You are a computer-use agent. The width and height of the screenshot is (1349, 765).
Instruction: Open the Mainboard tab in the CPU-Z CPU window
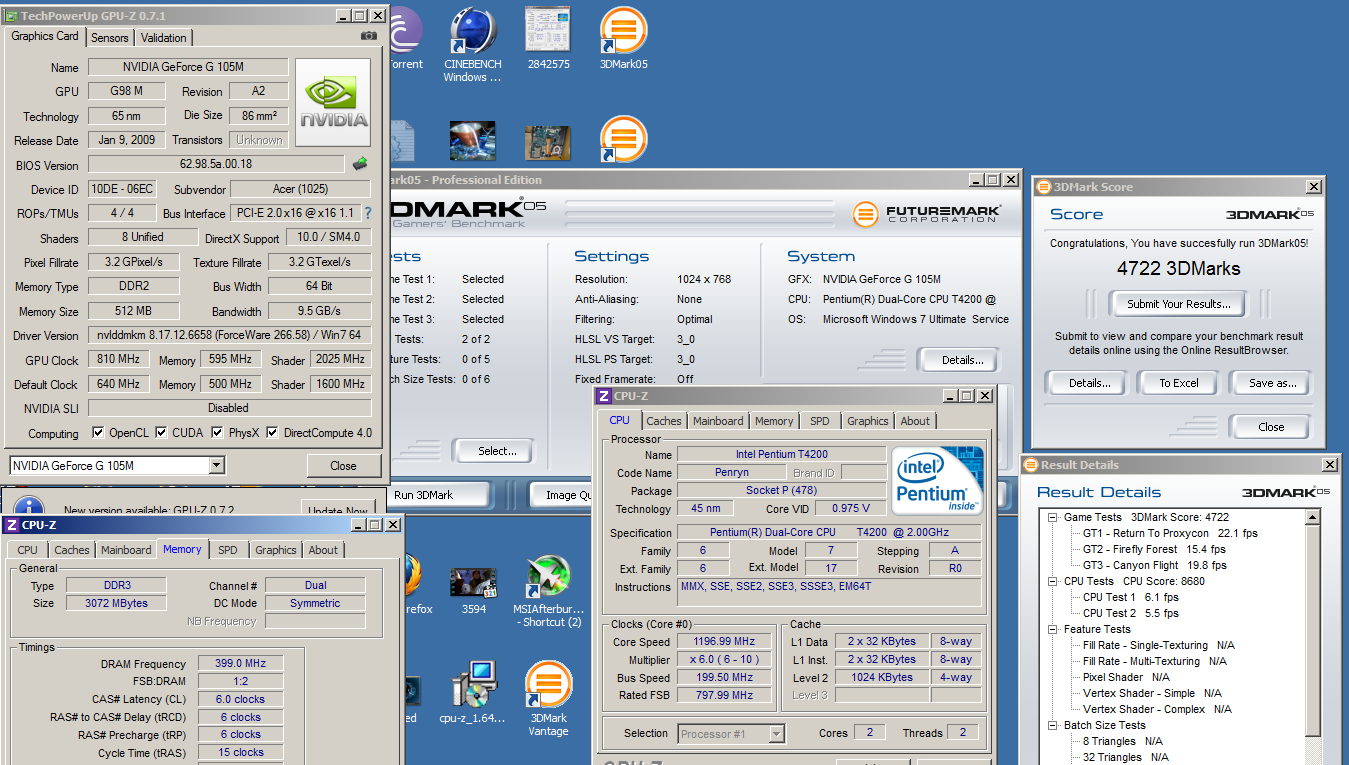coord(718,421)
